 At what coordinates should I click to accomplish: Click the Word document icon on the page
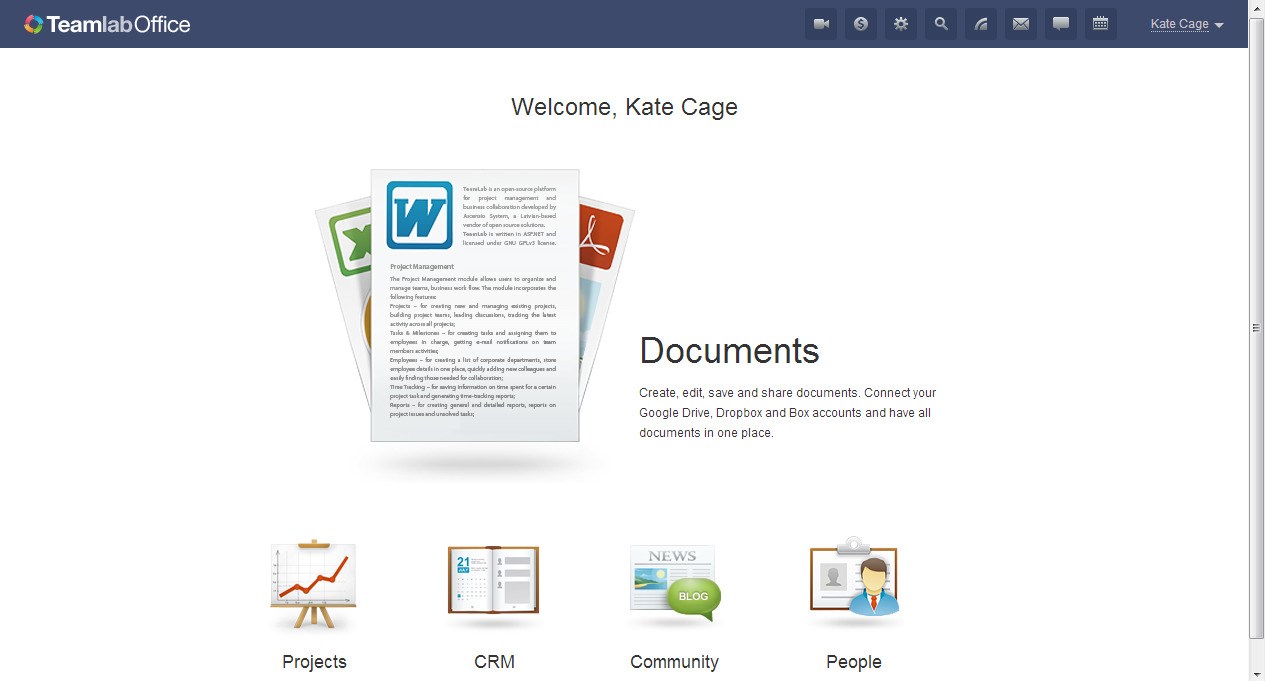[419, 215]
